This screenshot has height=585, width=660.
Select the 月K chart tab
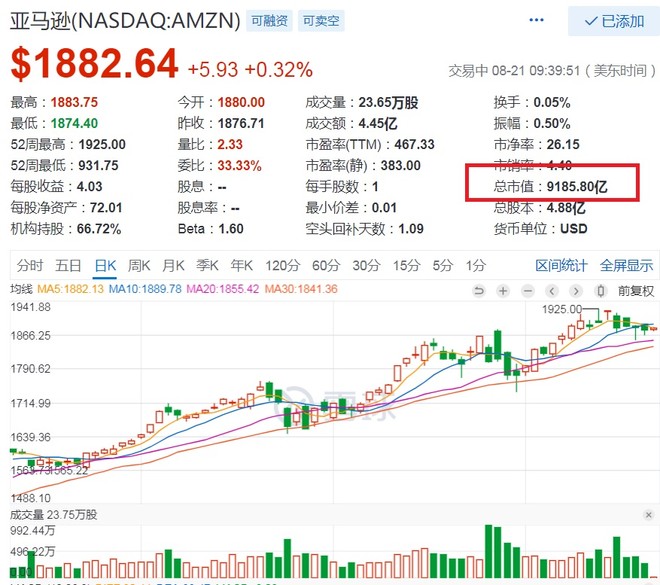(173, 266)
